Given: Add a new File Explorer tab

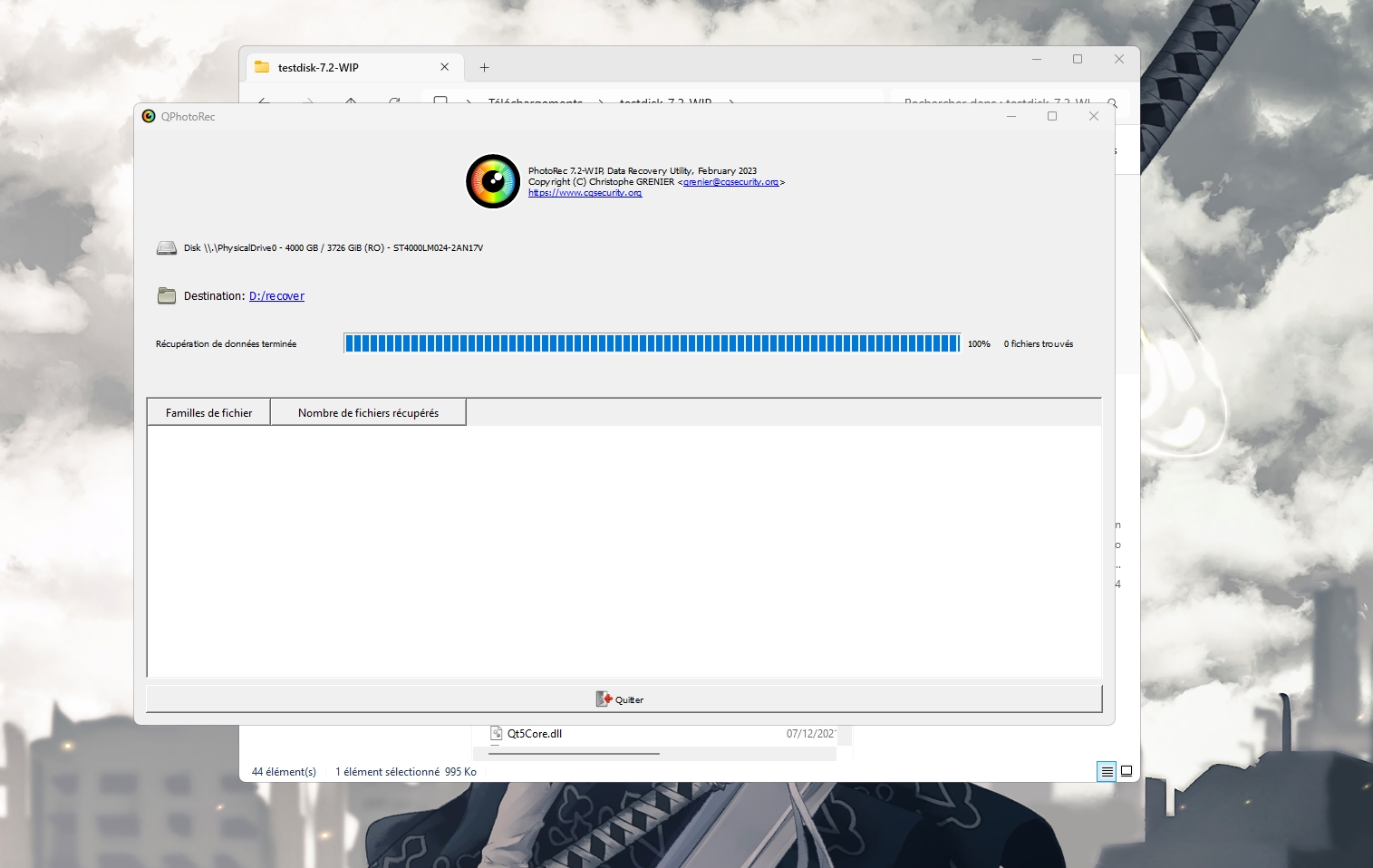Looking at the screenshot, I should [484, 68].
